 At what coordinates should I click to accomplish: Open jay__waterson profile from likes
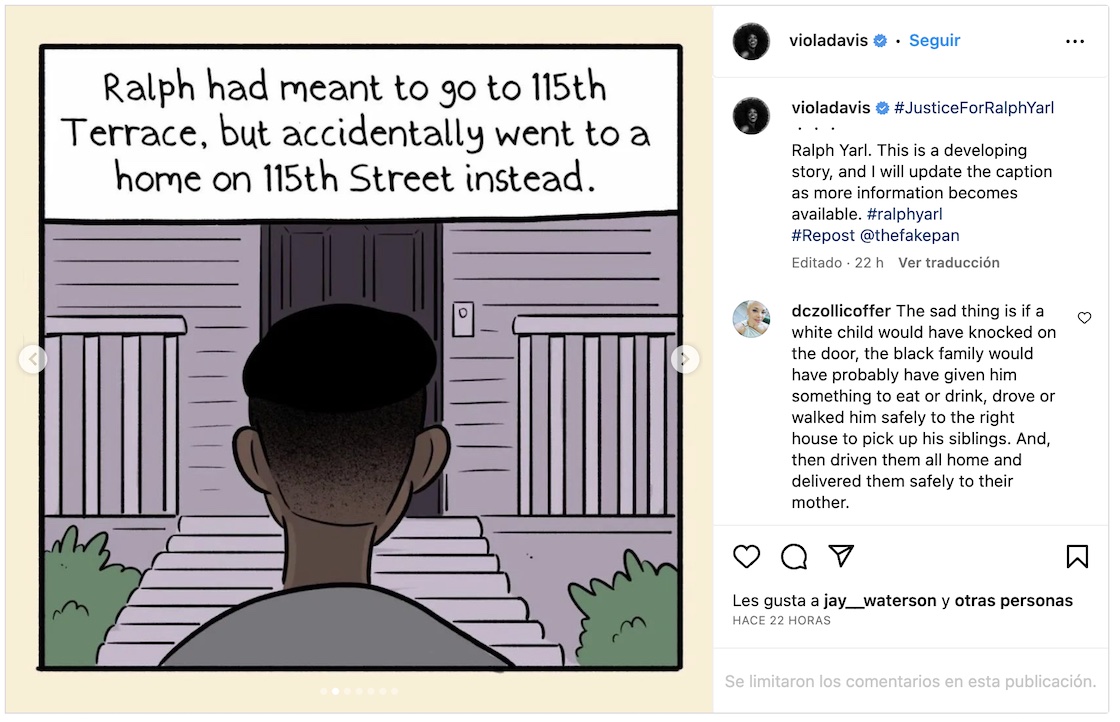[880, 601]
